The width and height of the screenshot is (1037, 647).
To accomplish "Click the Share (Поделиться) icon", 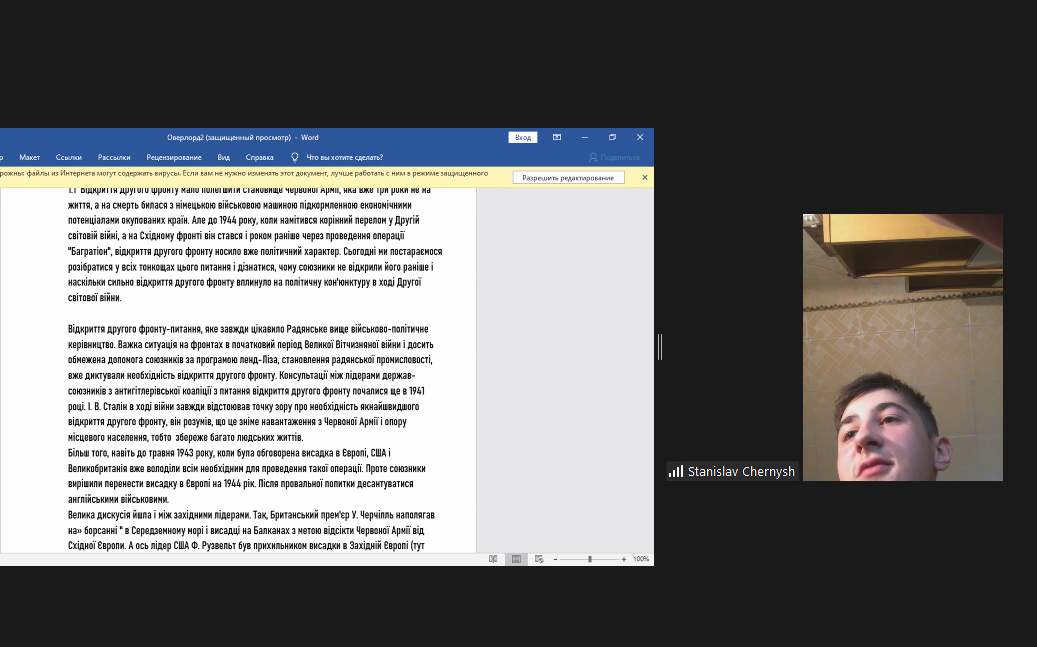I will click(593, 157).
